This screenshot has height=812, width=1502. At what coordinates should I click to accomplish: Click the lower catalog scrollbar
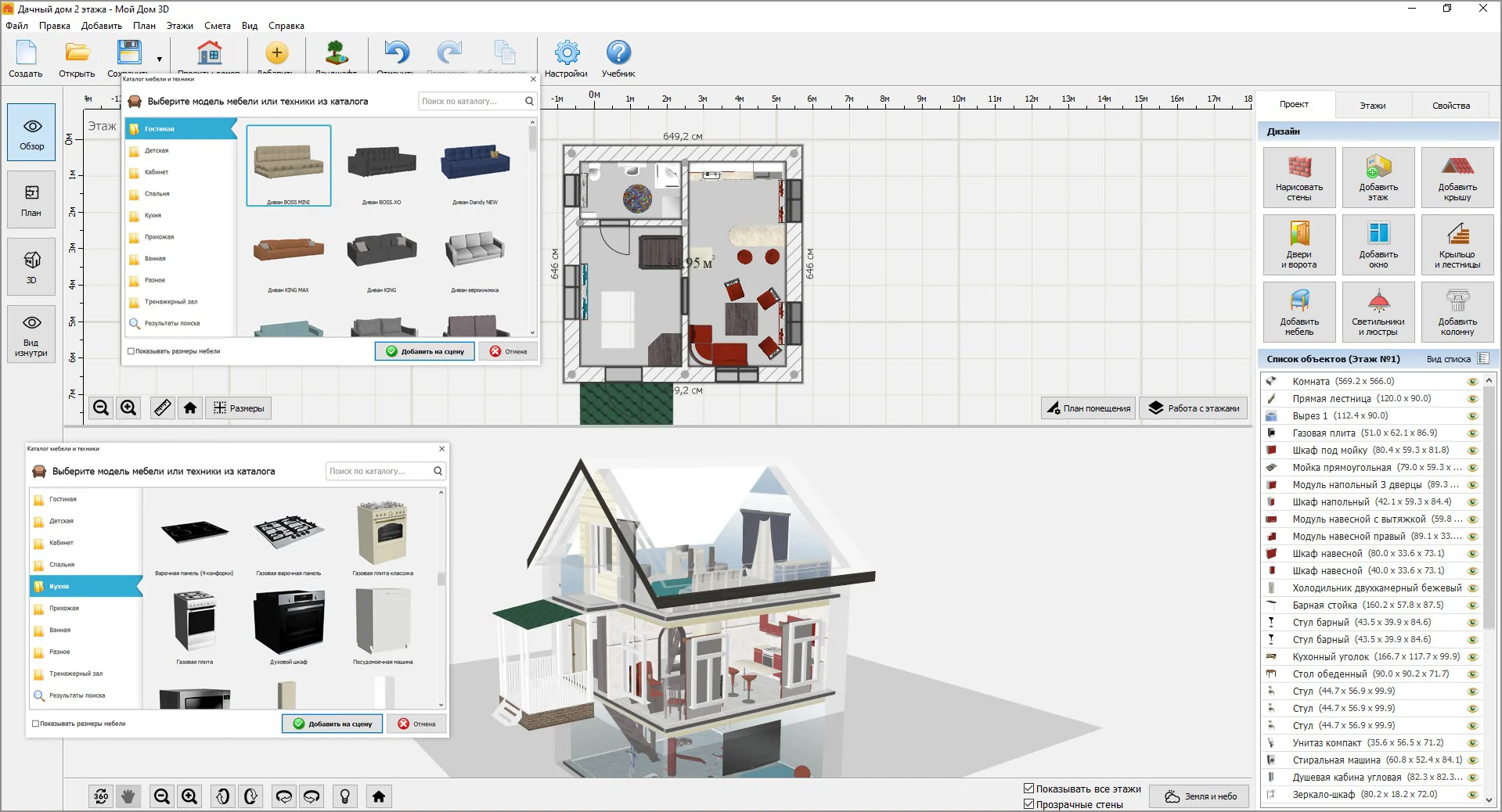441,579
